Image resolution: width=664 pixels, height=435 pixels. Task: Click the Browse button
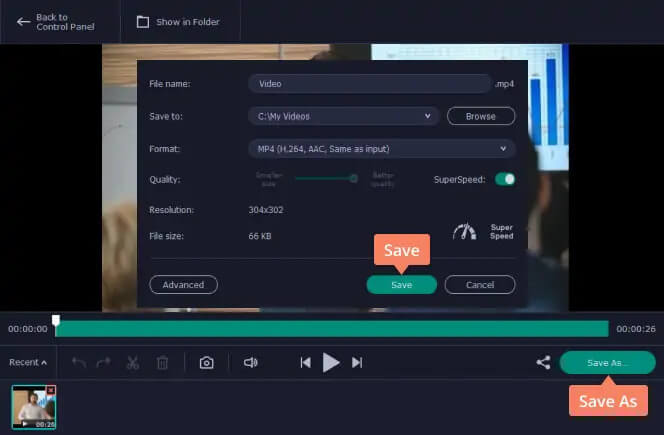481,116
